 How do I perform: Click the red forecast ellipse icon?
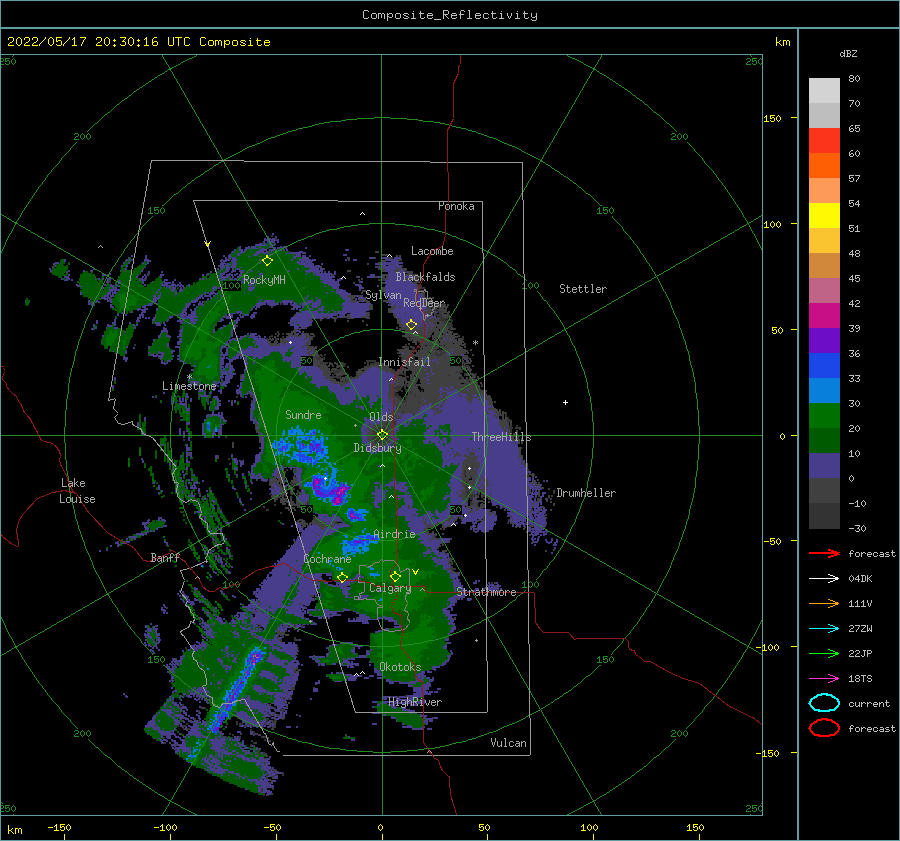[x=824, y=728]
